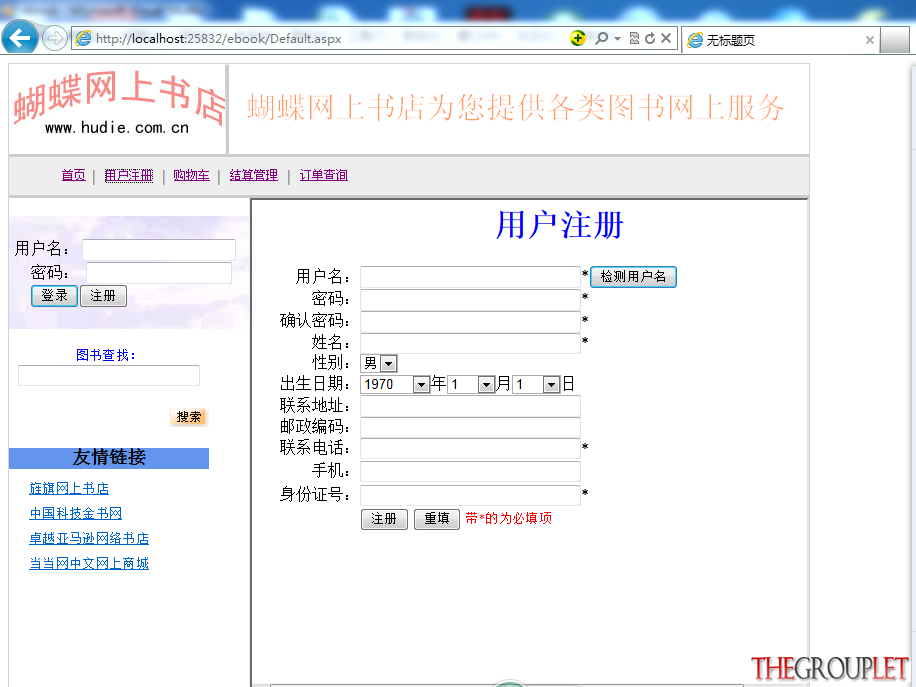Open the 中国科技金书网 link
This screenshot has height=687, width=916.
tap(75, 513)
